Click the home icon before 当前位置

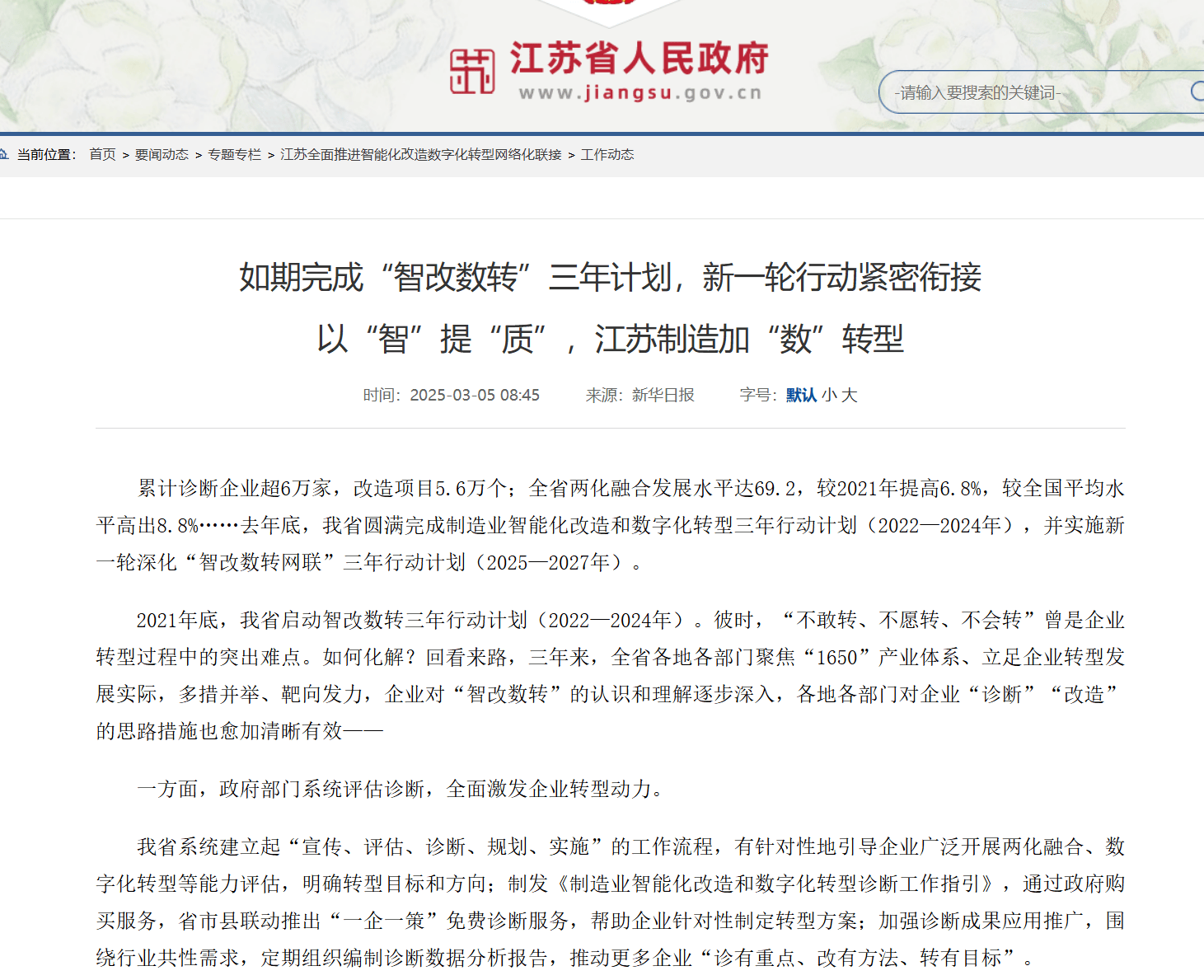pos(4,154)
